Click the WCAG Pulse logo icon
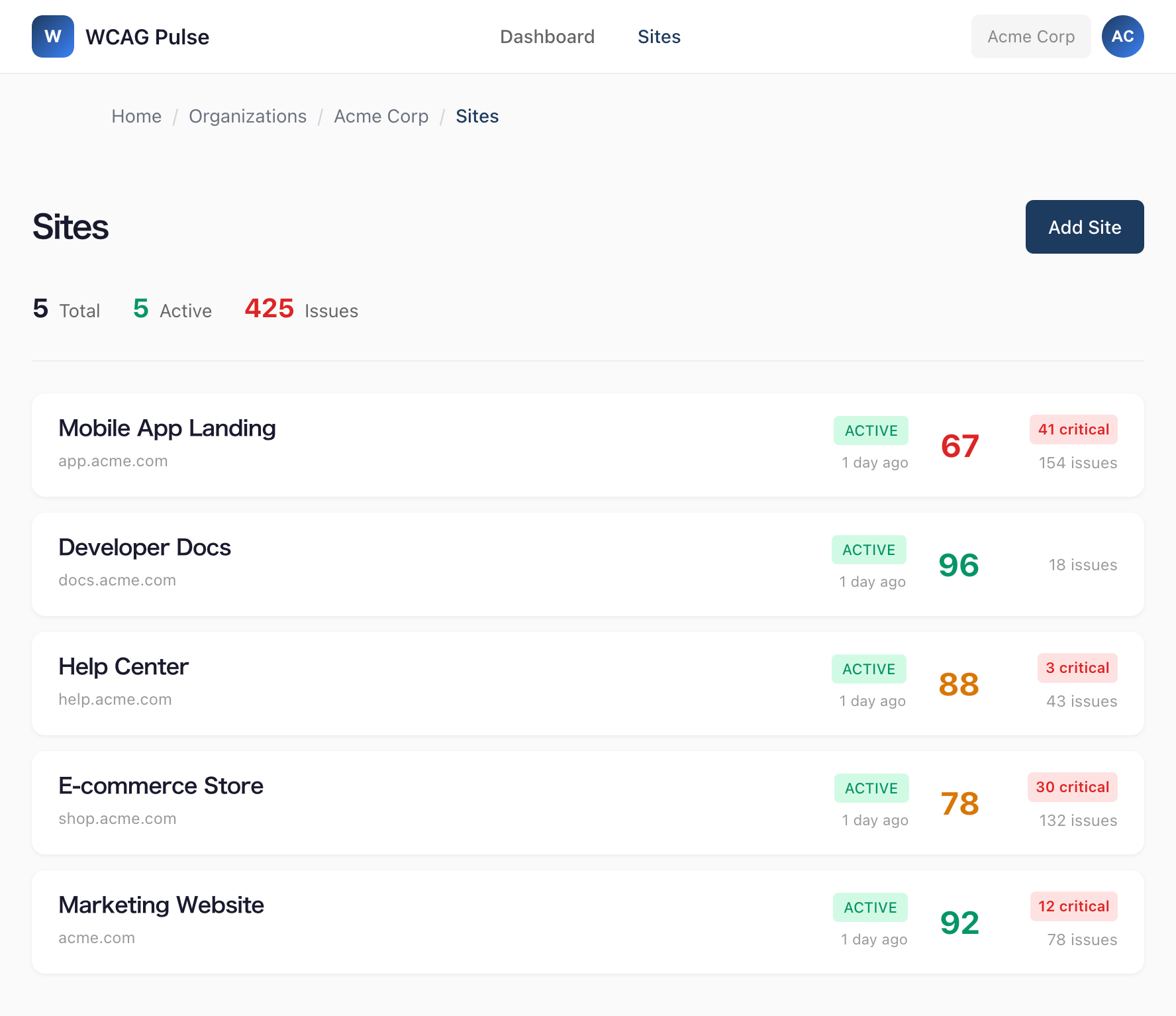 [x=52, y=36]
